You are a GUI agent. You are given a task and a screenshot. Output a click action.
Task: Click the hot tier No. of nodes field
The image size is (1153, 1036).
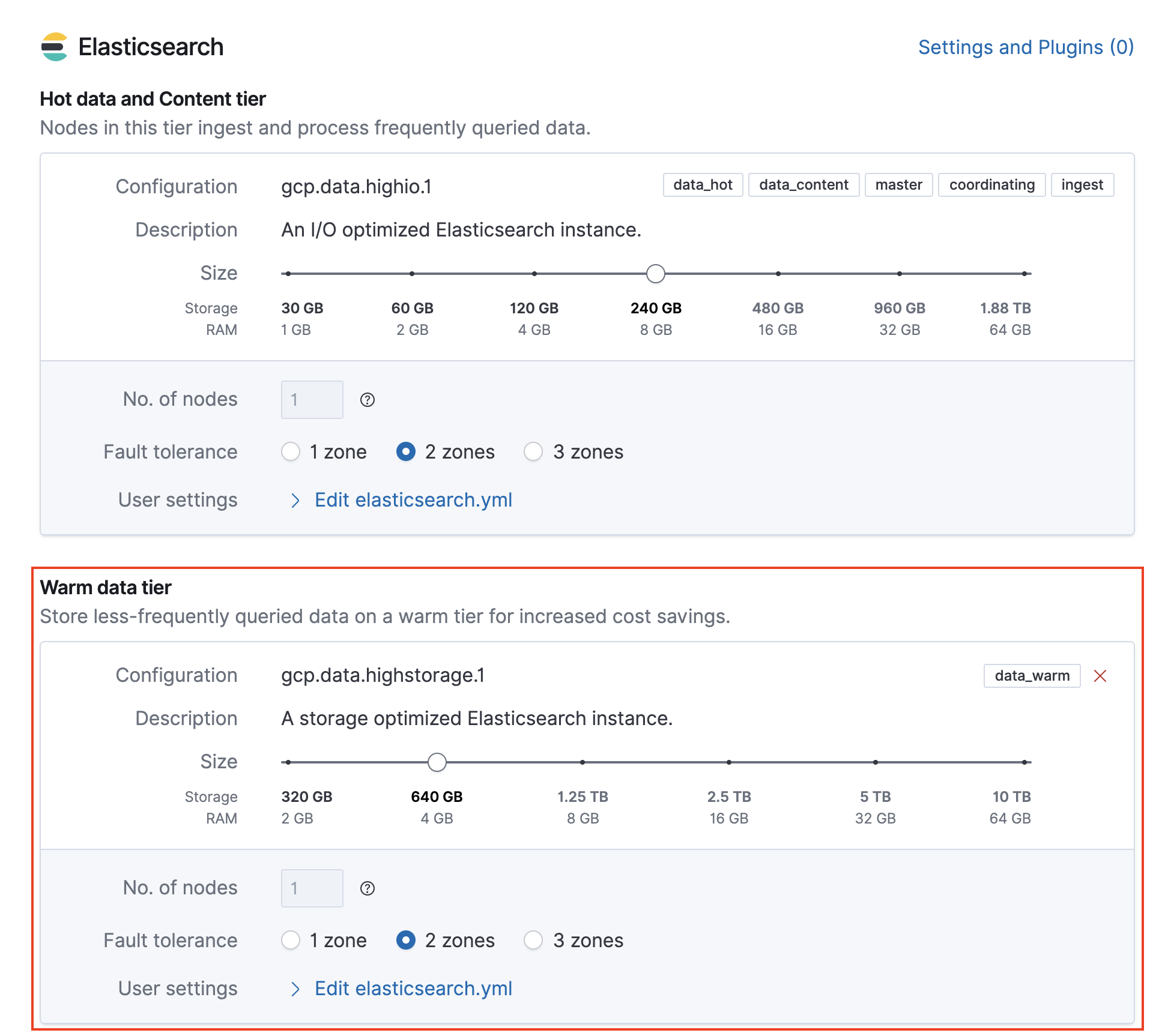tap(312, 400)
